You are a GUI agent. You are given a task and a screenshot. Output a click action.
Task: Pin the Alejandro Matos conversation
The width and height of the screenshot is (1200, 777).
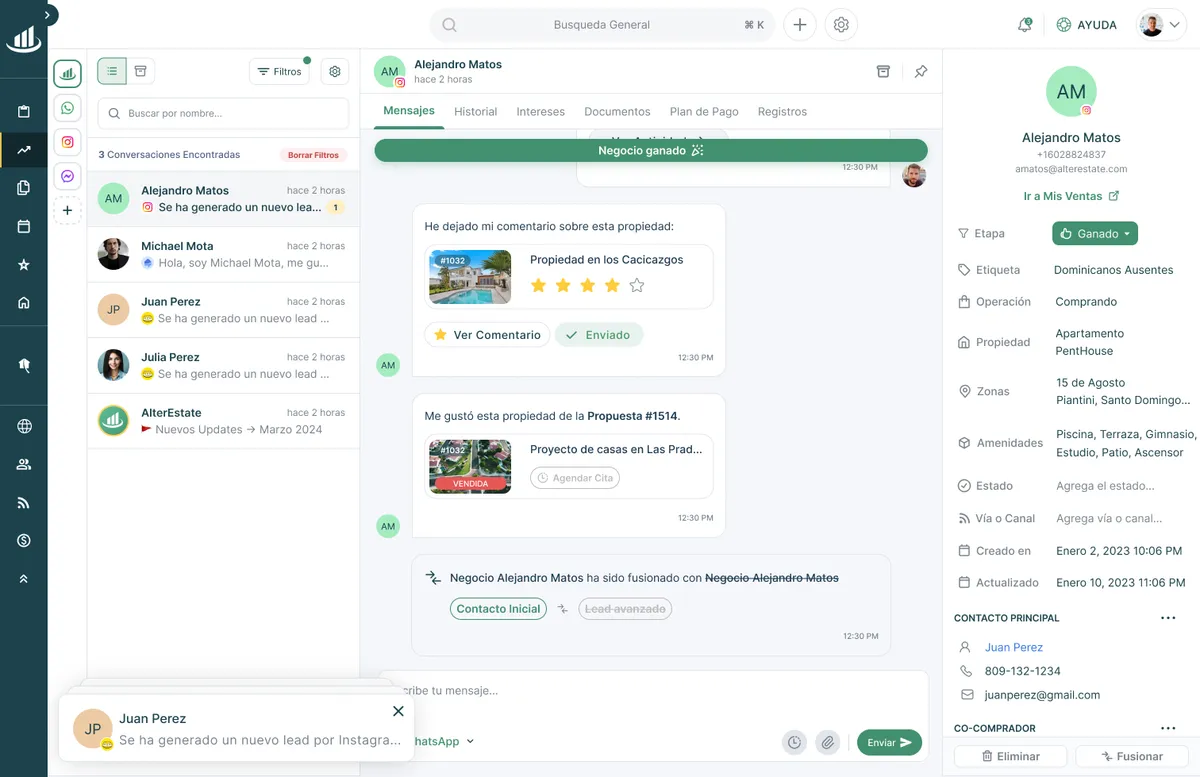(920, 71)
